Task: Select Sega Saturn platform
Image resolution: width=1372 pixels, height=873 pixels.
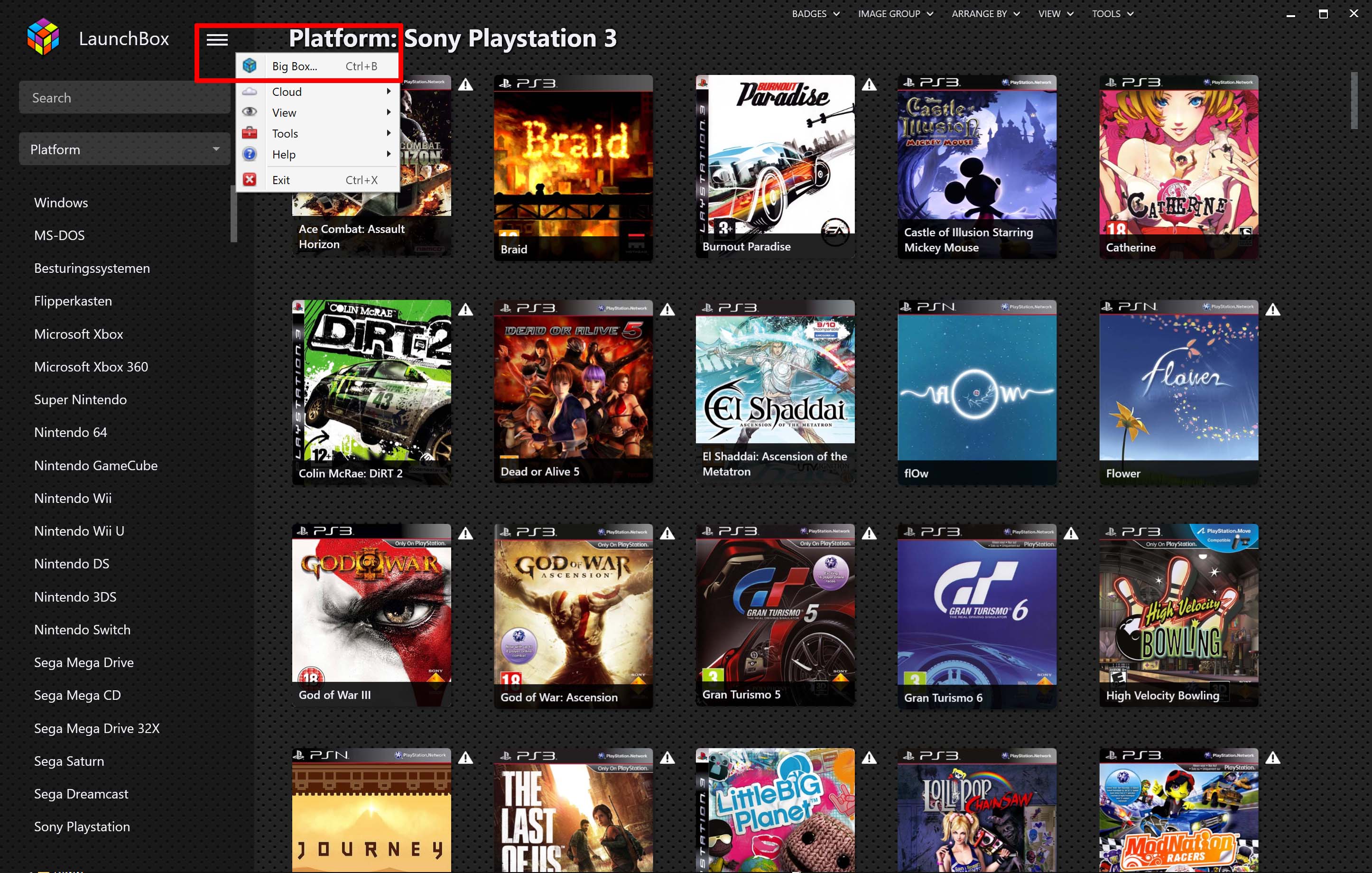Action: 69,762
